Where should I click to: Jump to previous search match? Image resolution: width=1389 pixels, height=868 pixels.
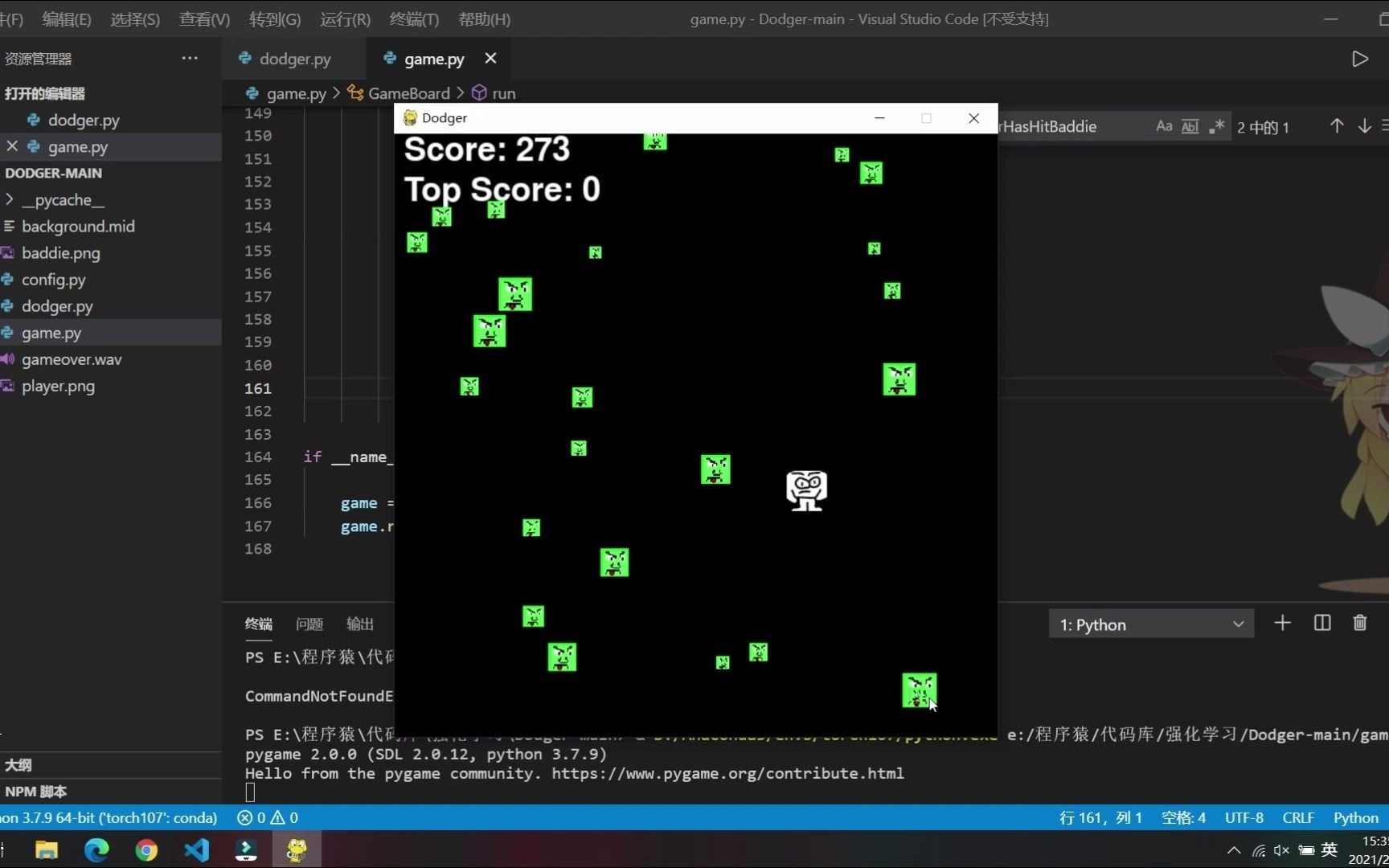point(1336,126)
